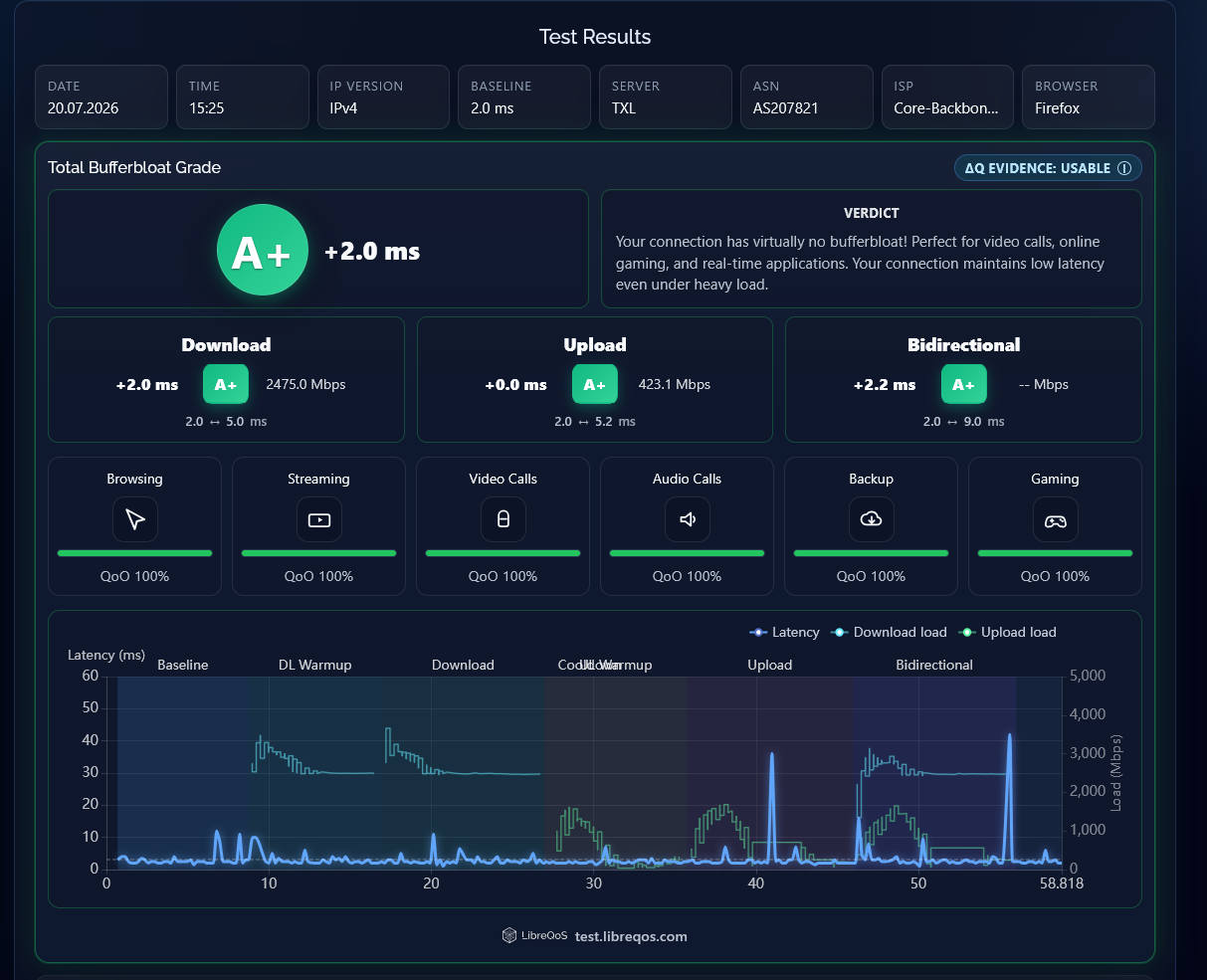This screenshot has width=1207, height=980.
Task: Click the Audio Calls speaker icon
Action: [x=688, y=519]
